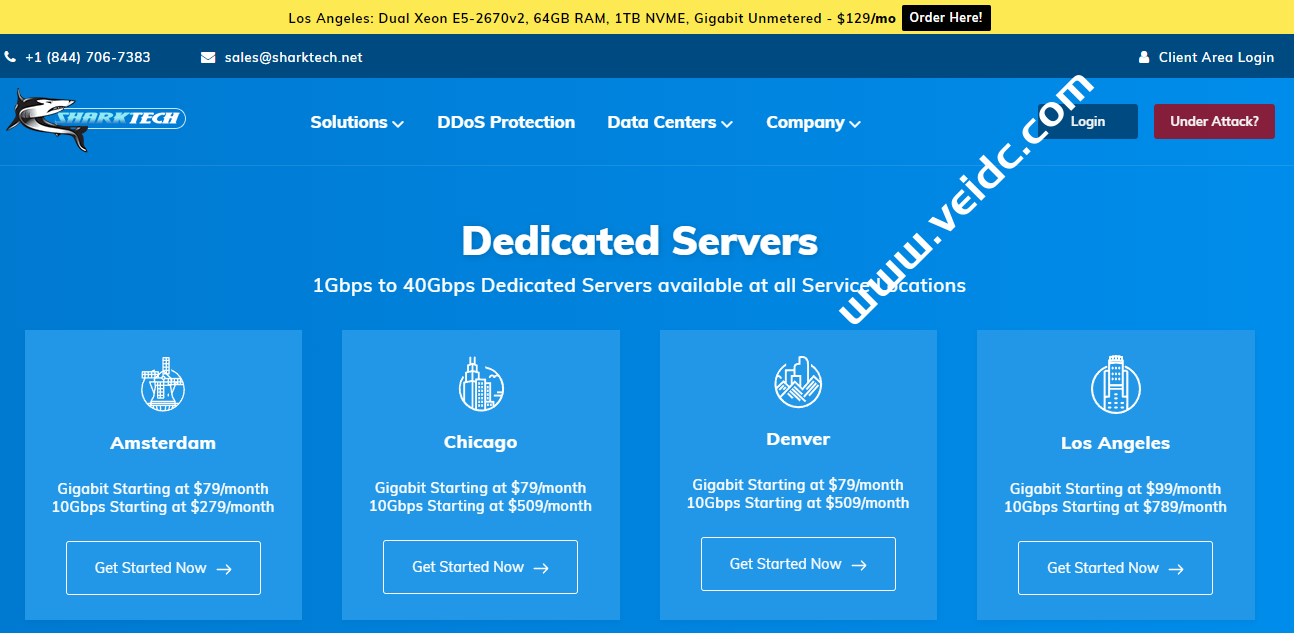Click the Chicago skyline icon
The image size is (1294, 633).
coord(480,383)
